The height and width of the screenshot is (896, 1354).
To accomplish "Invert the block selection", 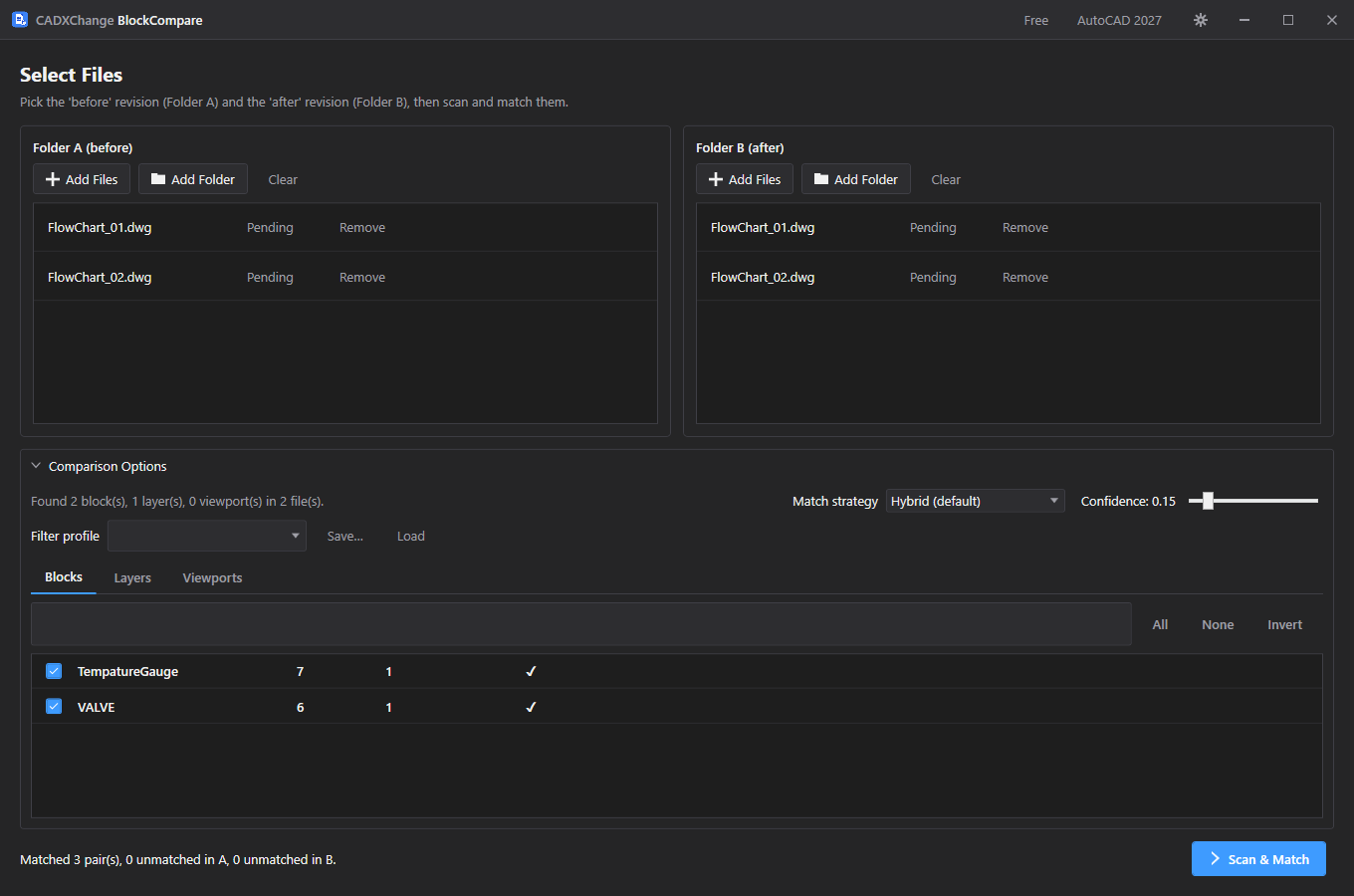I will [1284, 625].
